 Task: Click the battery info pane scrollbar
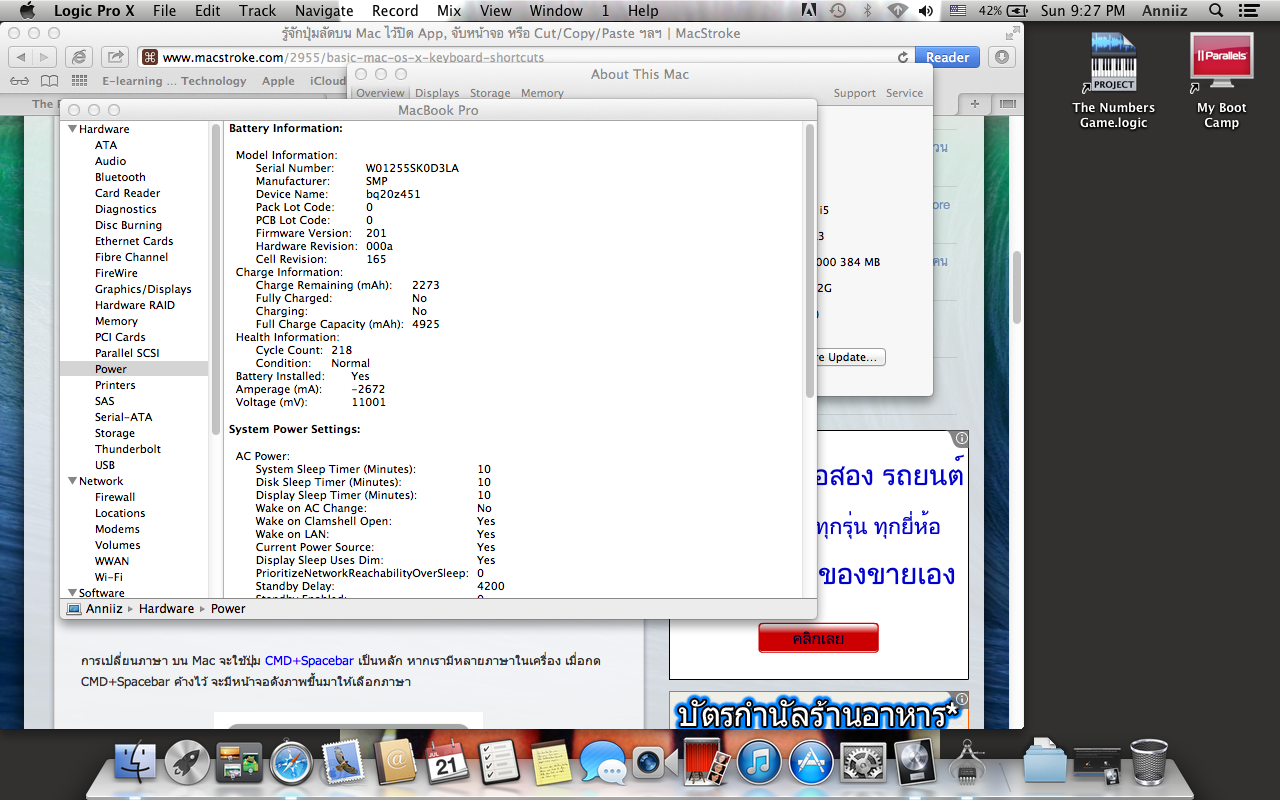click(x=810, y=260)
